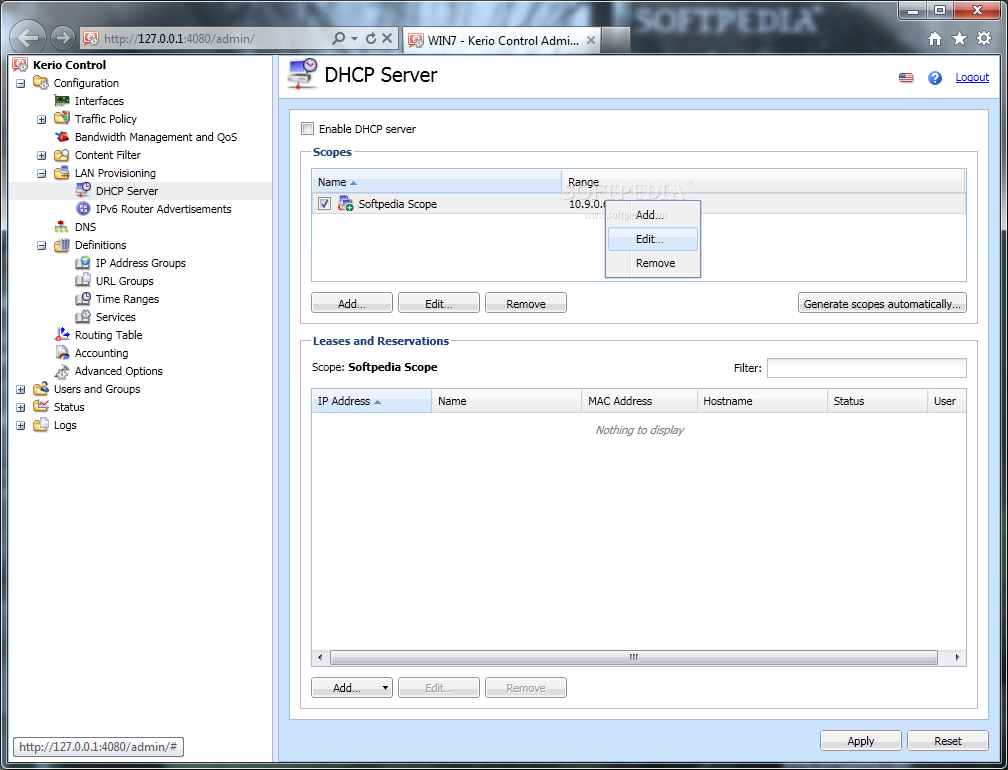The height and width of the screenshot is (770, 1008).
Task: Click the Users and Groups icon
Action: tap(40, 389)
